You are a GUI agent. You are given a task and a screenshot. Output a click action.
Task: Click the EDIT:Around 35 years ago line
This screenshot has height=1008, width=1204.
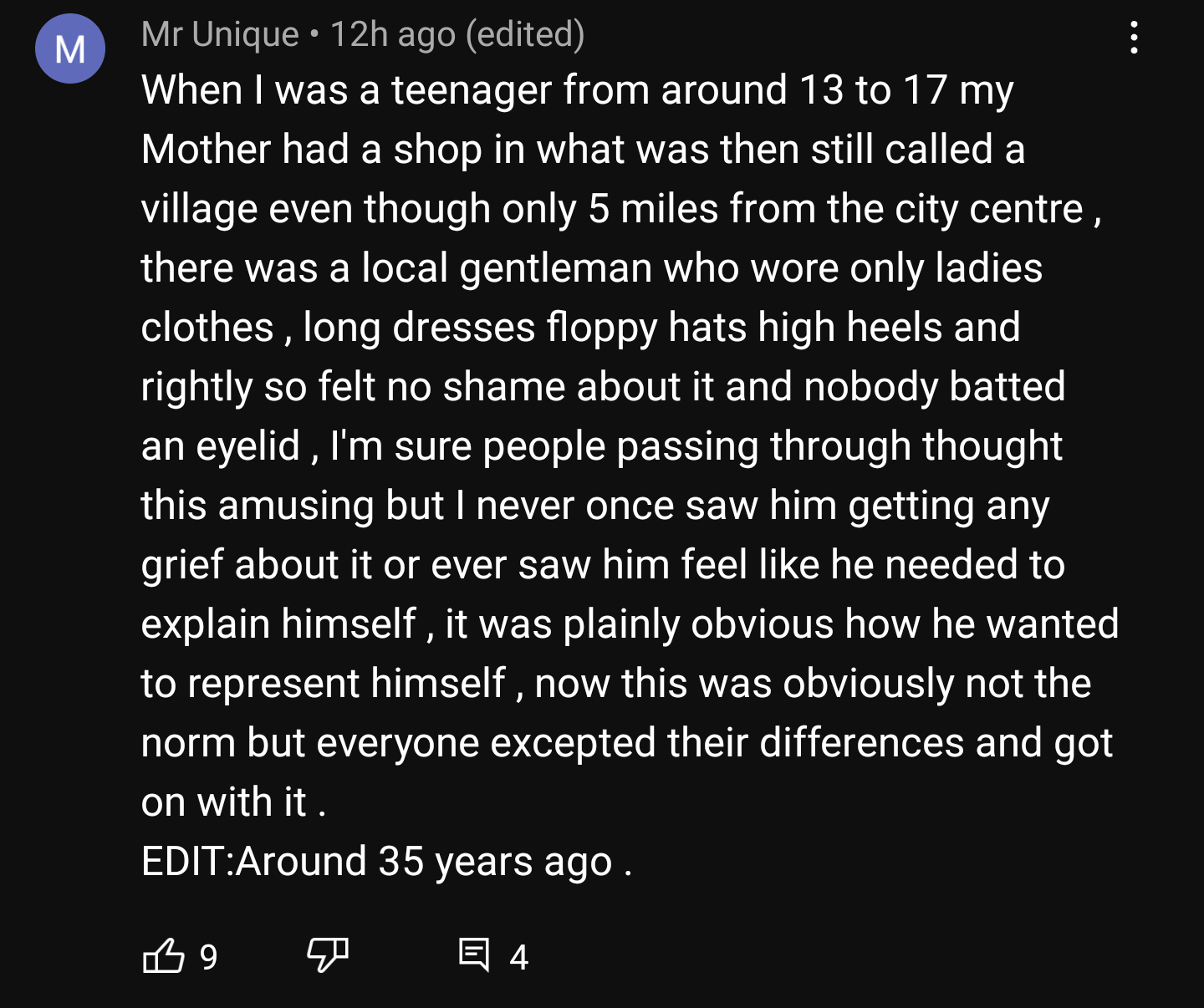387,862
